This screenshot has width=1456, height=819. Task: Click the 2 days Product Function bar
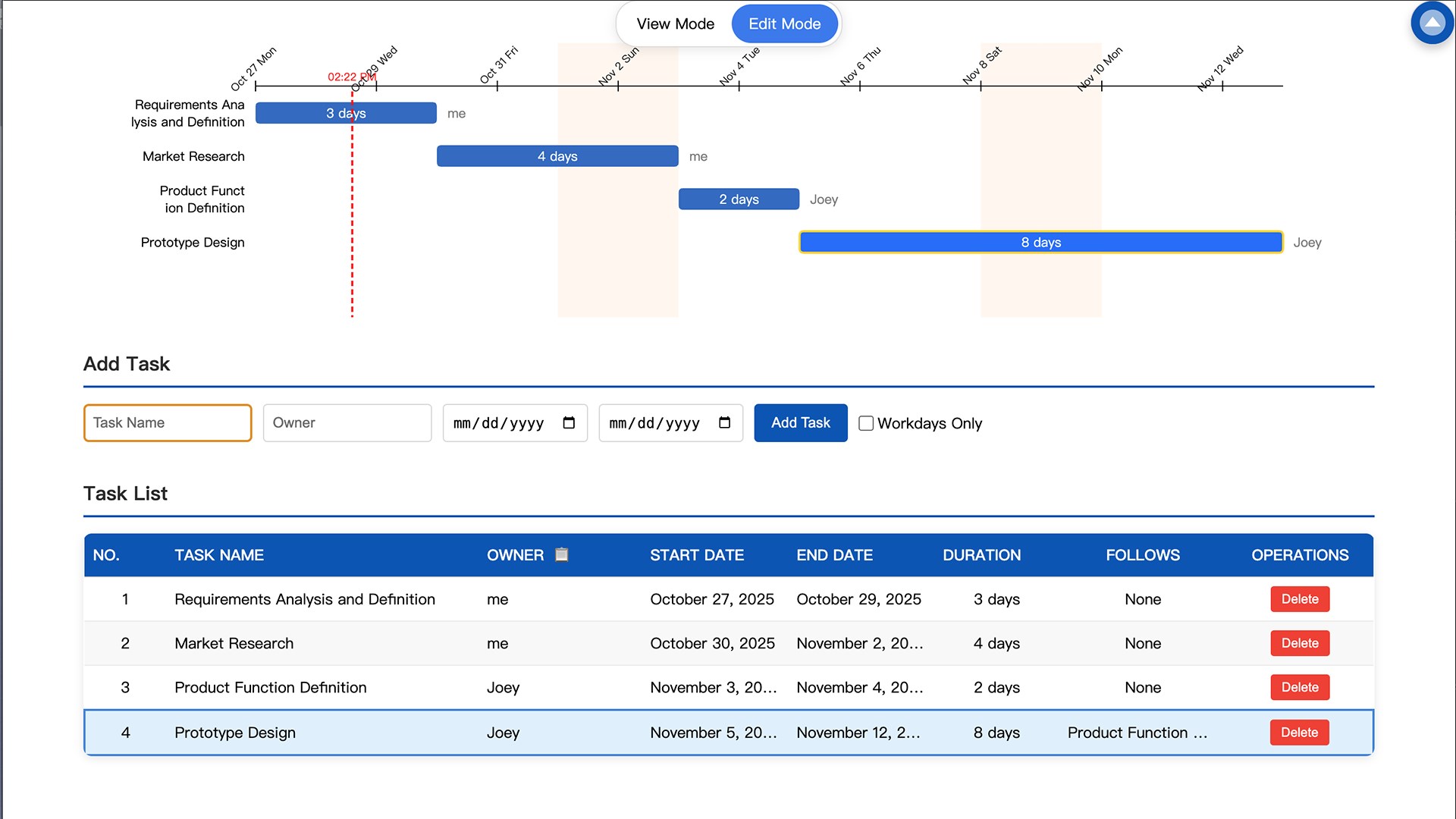739,199
